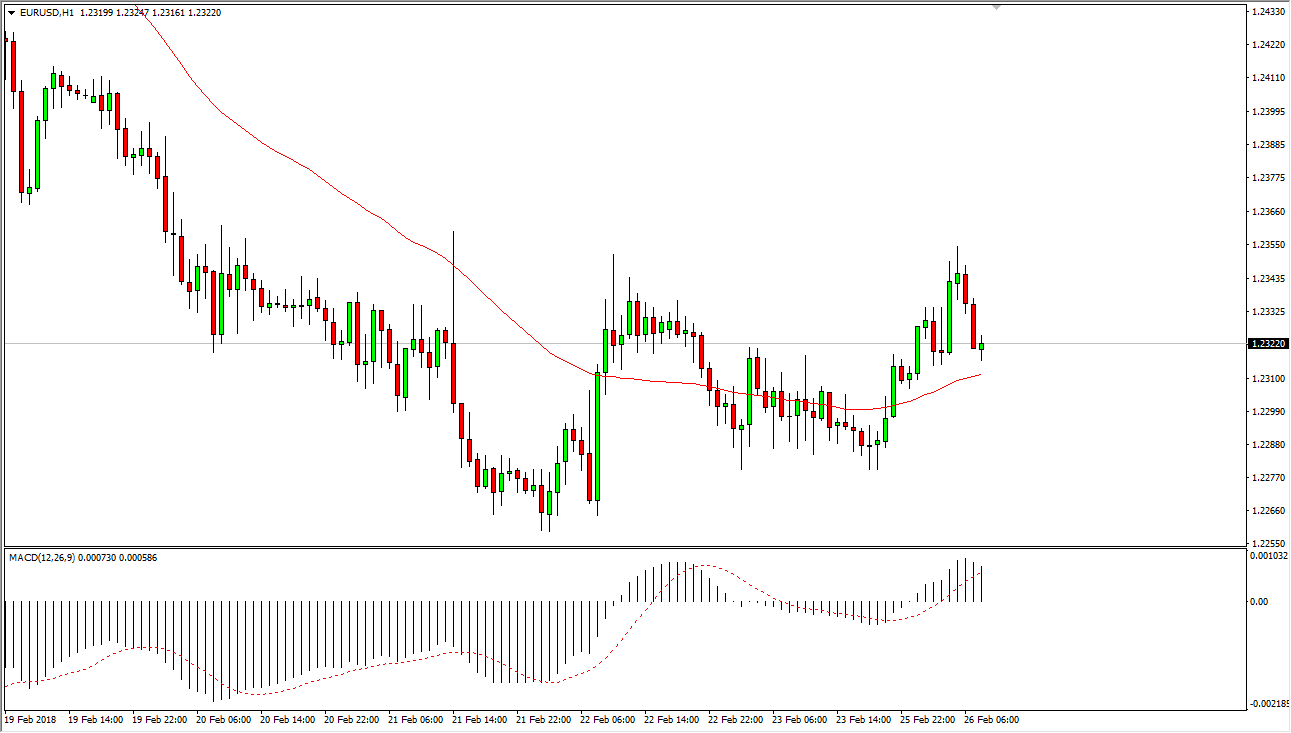This screenshot has height=733, width=1291.
Task: Click the last green candle on chart
Action: point(982,347)
